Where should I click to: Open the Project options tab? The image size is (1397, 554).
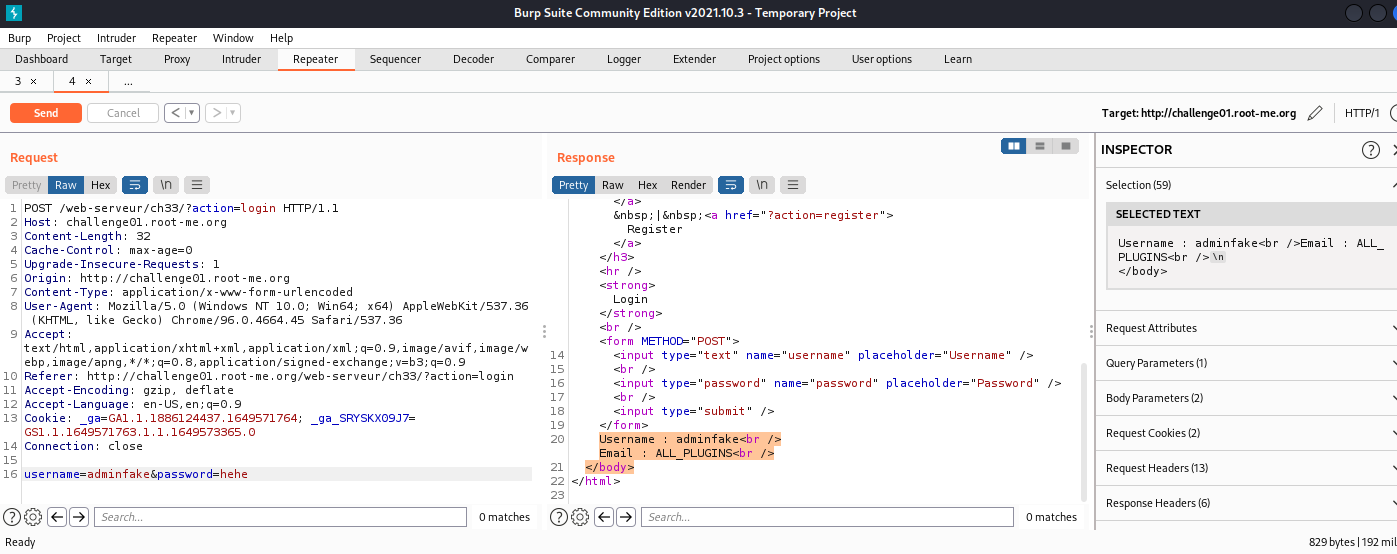784,59
